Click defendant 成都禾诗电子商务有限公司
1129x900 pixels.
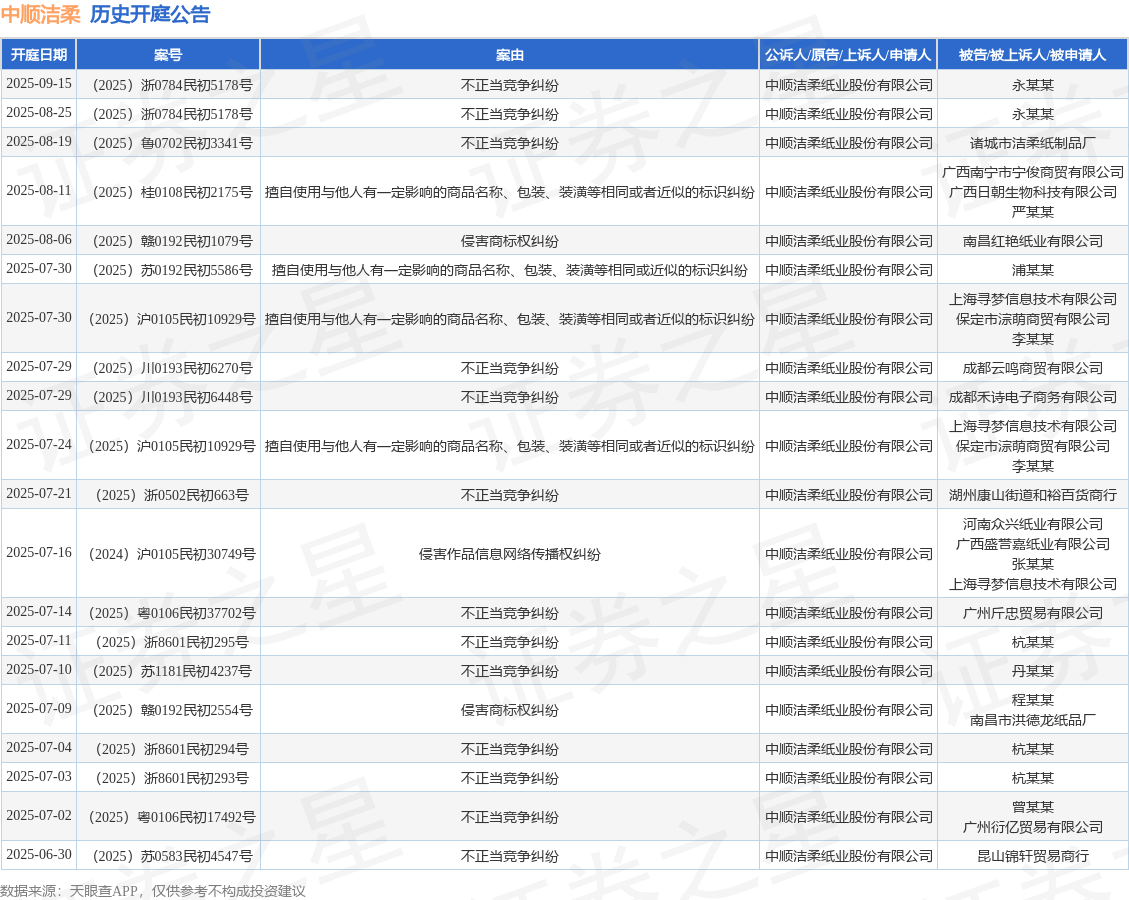[1033, 397]
